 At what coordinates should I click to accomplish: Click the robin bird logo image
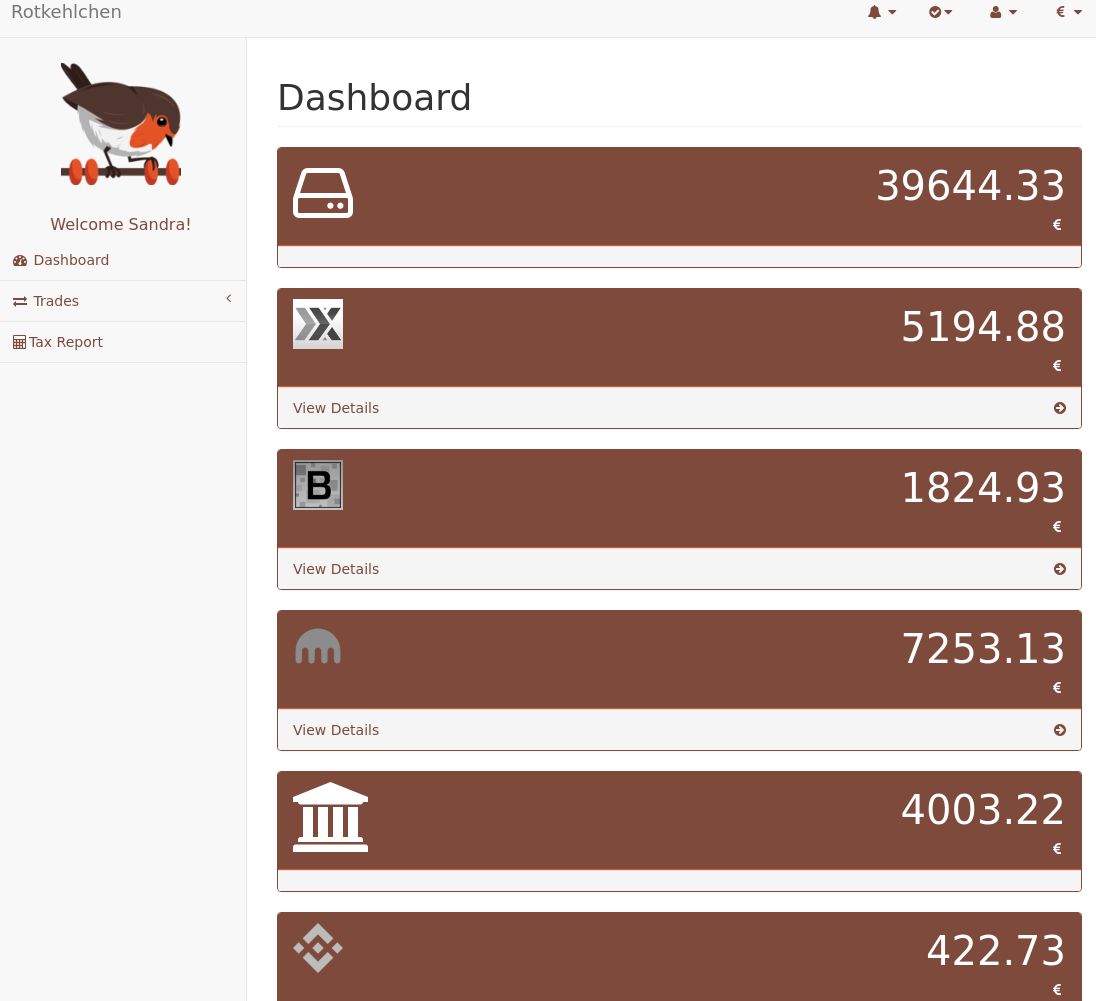121,123
